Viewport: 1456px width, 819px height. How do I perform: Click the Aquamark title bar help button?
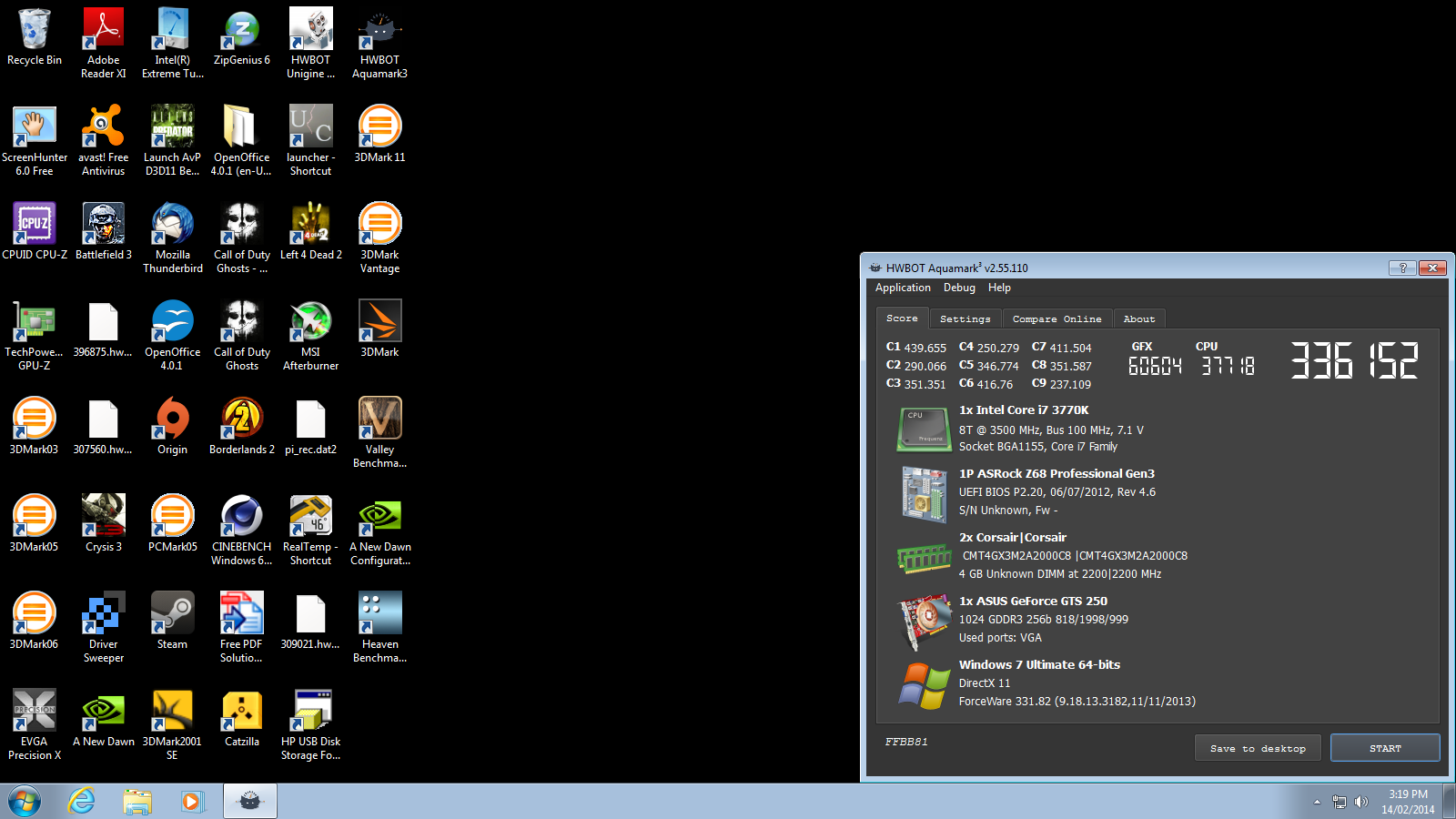(1402, 268)
